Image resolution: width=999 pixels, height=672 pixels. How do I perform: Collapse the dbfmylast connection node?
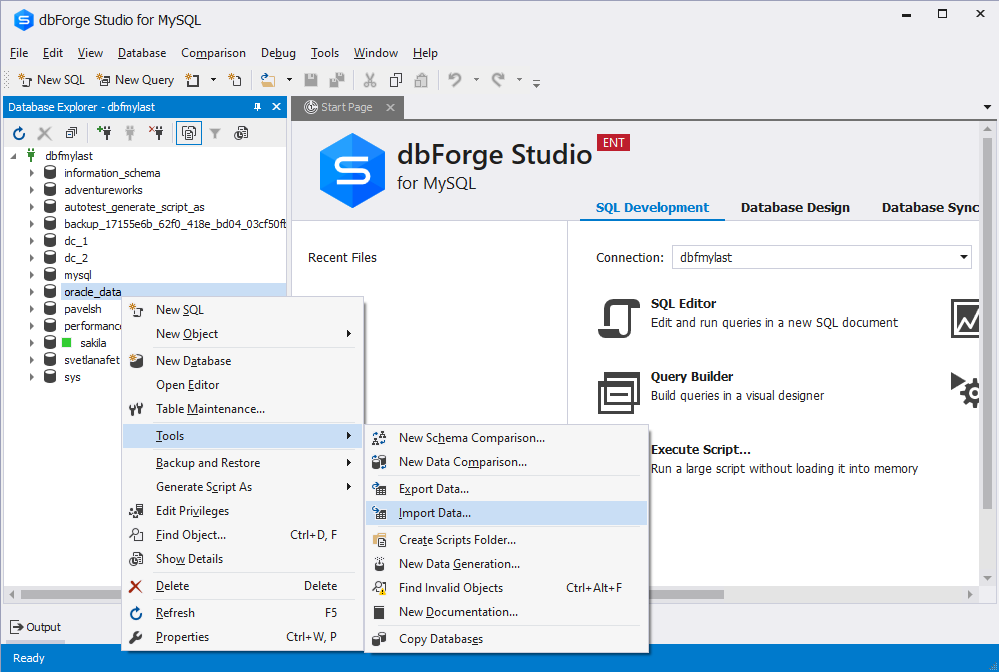tap(13, 156)
